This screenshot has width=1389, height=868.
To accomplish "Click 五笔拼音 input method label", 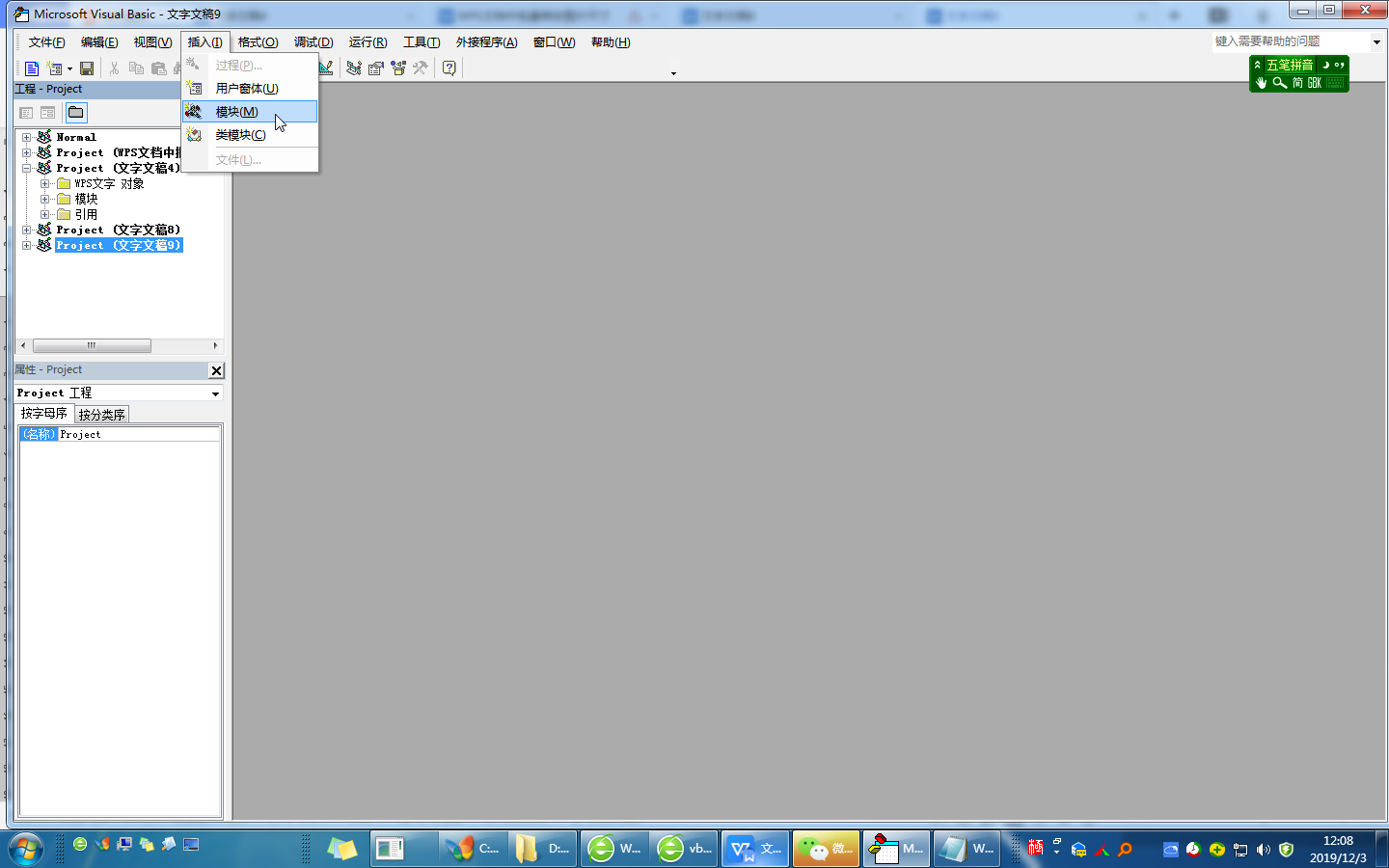I will pyautogui.click(x=1290, y=66).
